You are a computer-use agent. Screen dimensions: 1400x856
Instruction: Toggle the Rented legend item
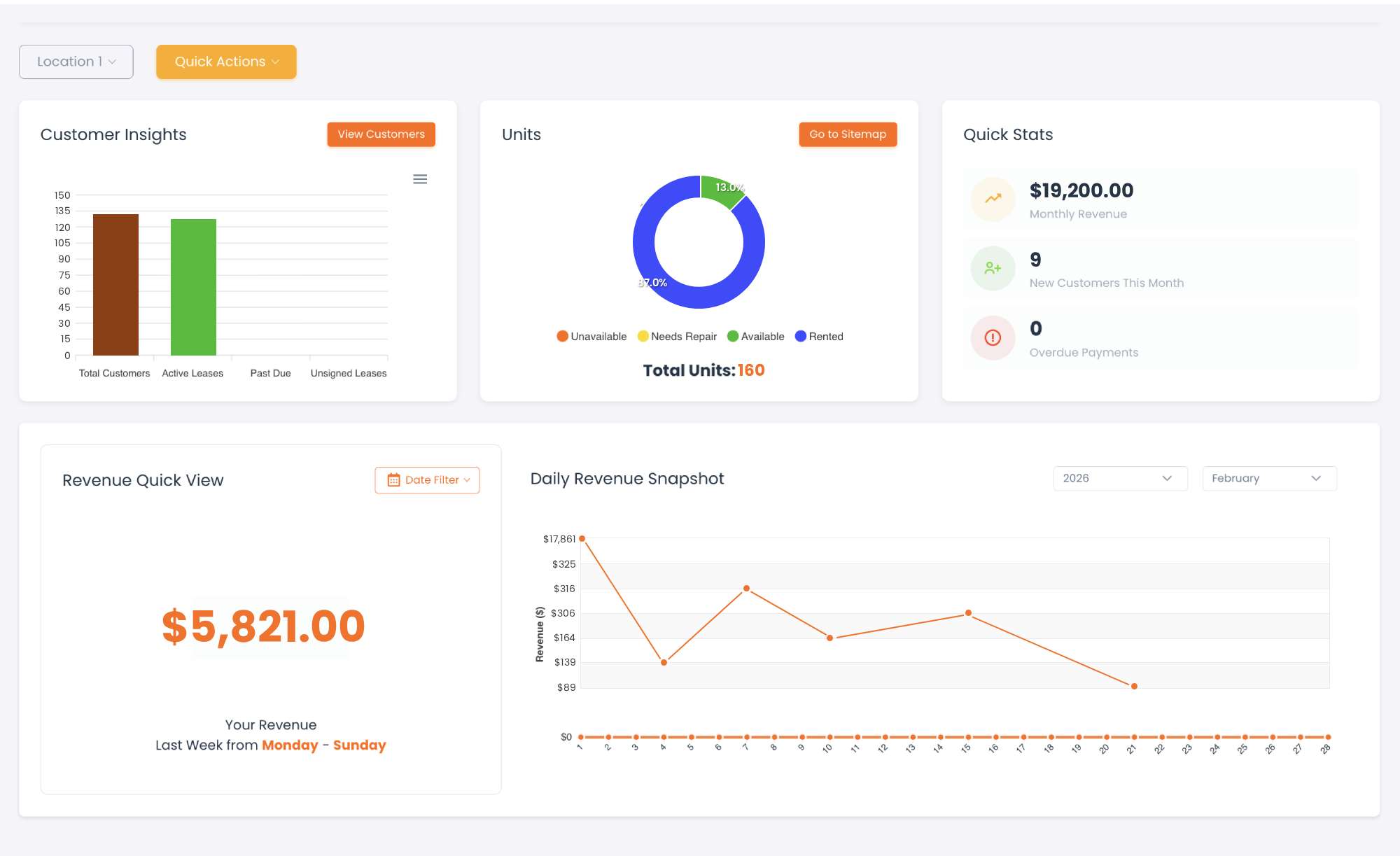[820, 336]
